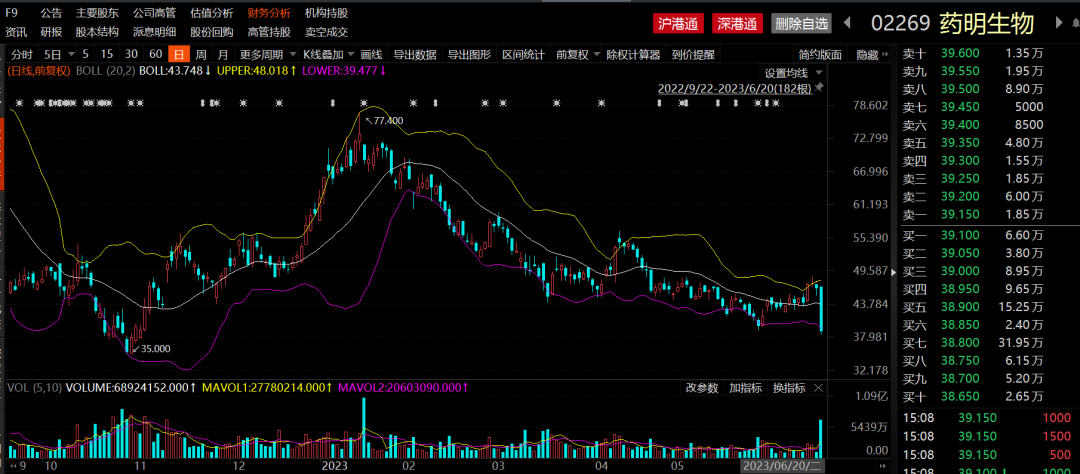The height and width of the screenshot is (474, 1080).
Task: Close the VOL indicator panel
Action: (820, 387)
